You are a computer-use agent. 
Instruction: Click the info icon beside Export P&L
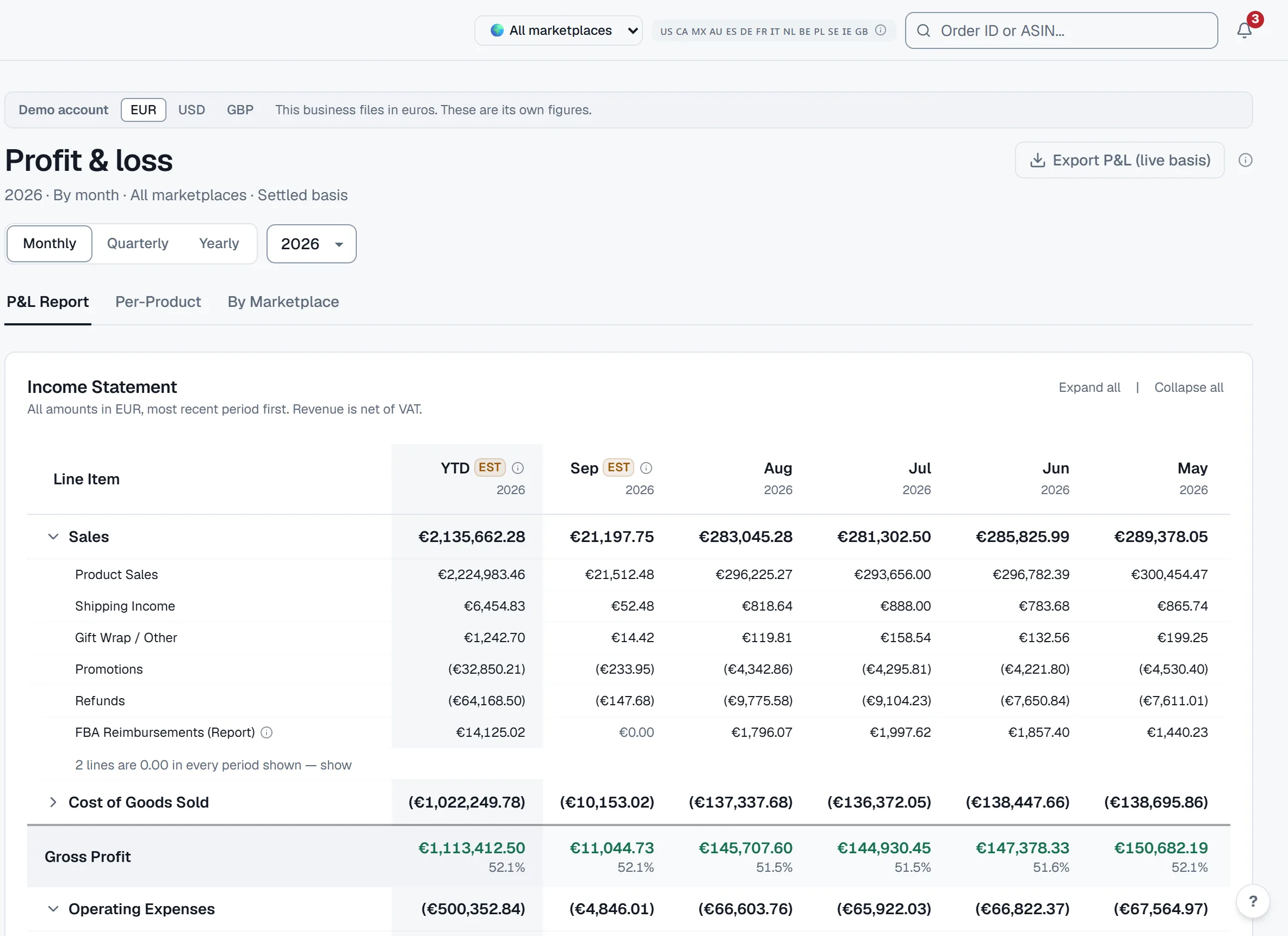(x=1245, y=160)
